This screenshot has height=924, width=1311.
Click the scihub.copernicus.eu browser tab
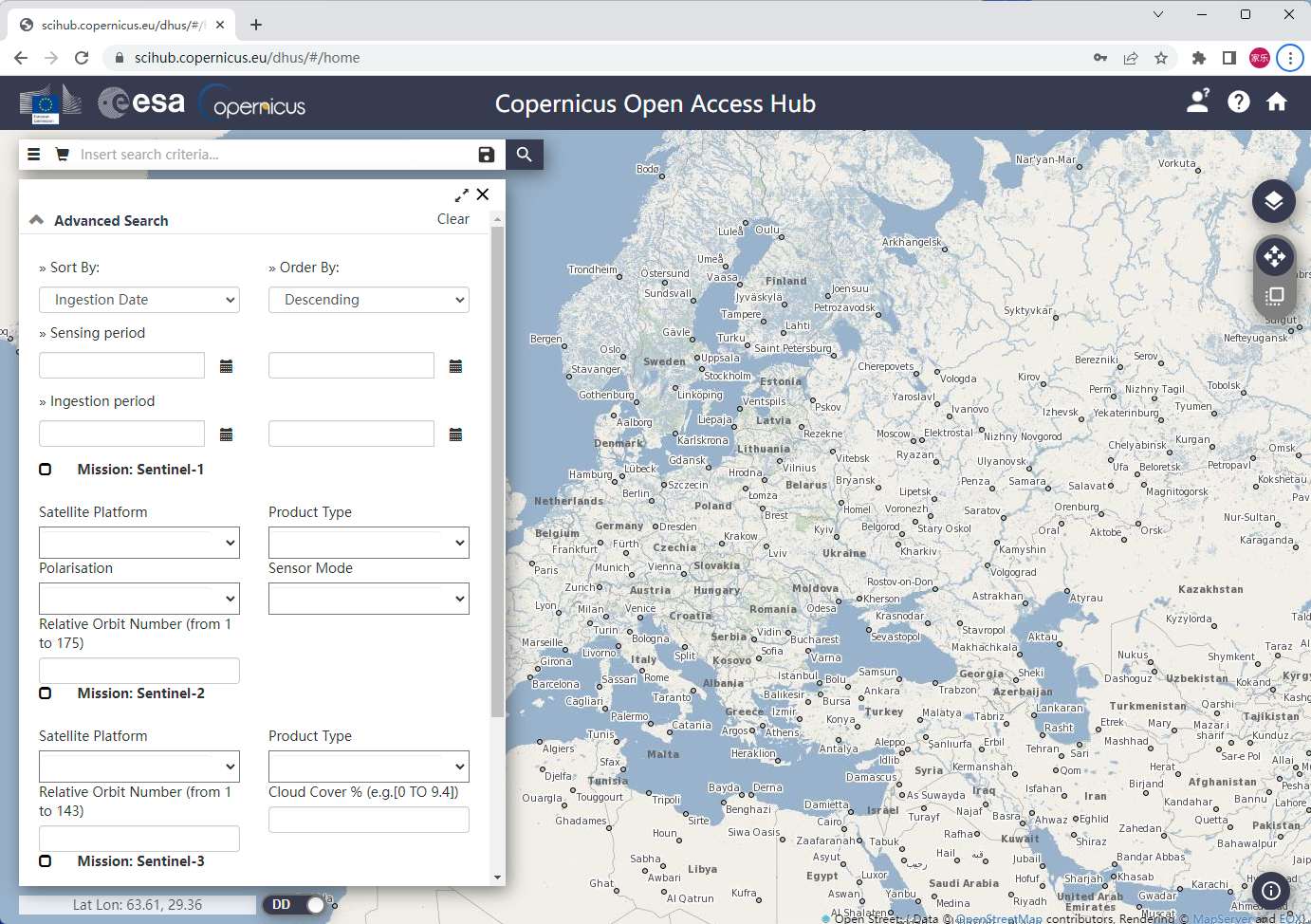[123, 26]
